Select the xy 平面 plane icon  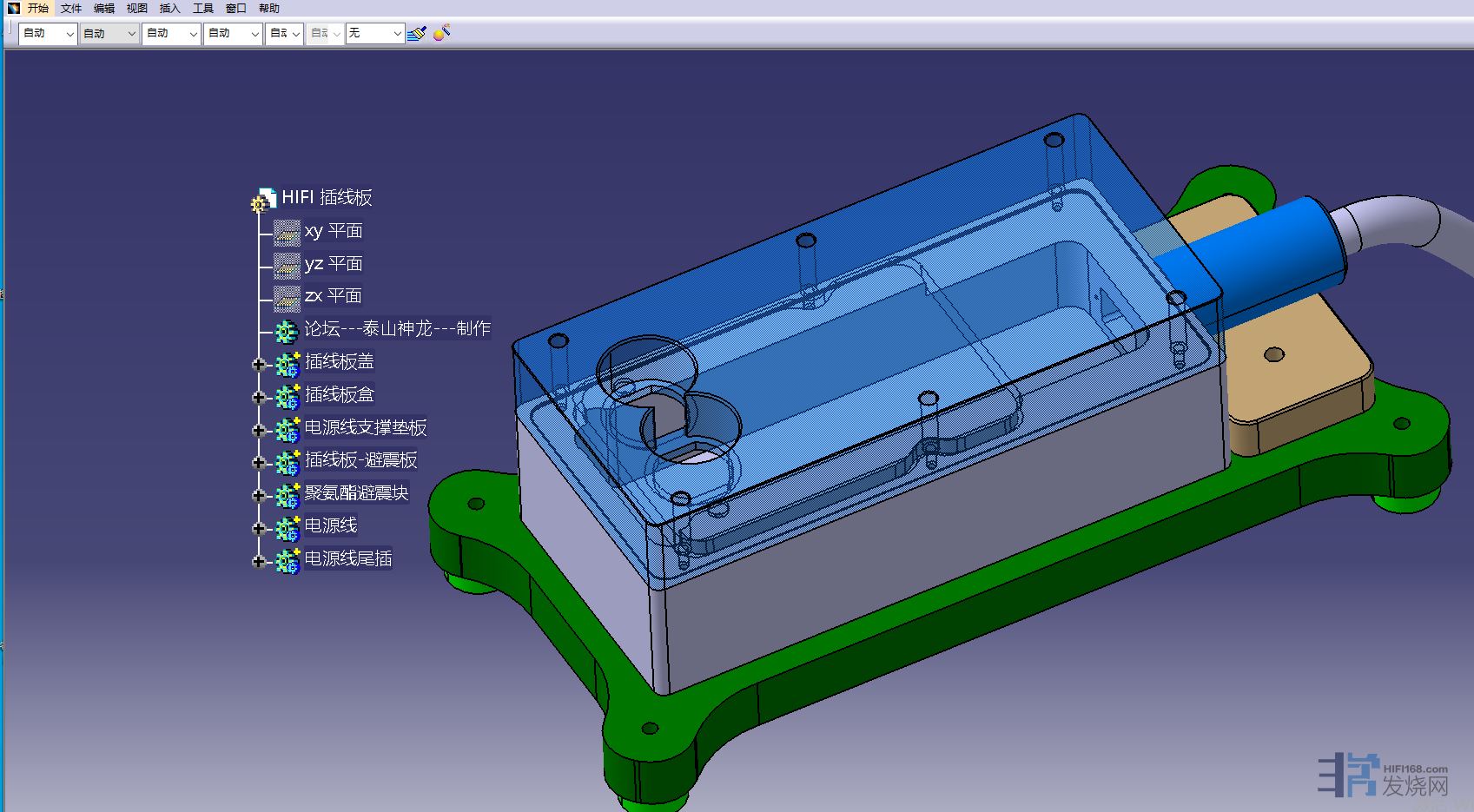(x=286, y=232)
